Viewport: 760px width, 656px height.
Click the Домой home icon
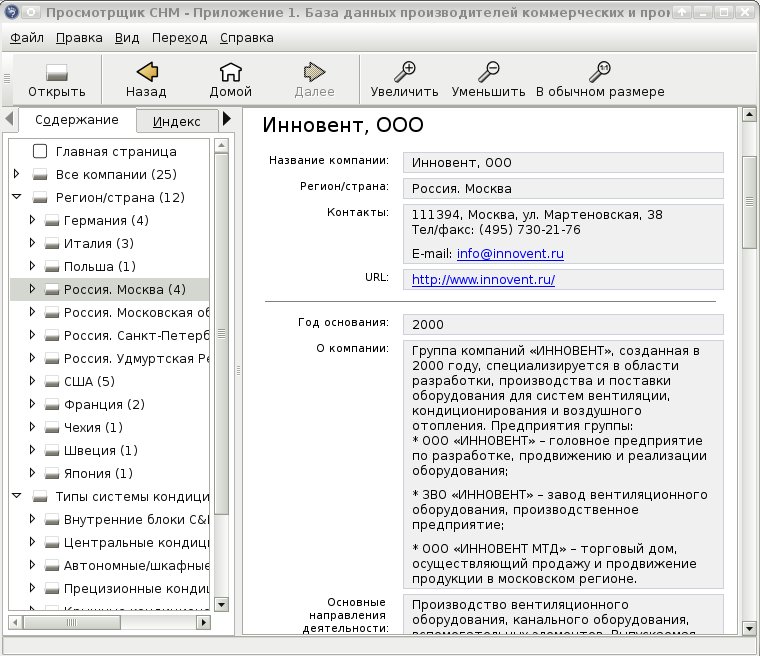[231, 72]
